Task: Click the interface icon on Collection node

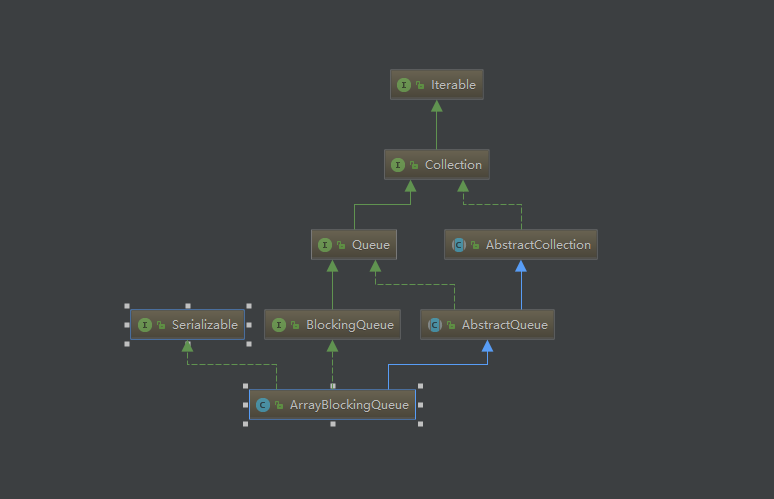Action: [398, 165]
